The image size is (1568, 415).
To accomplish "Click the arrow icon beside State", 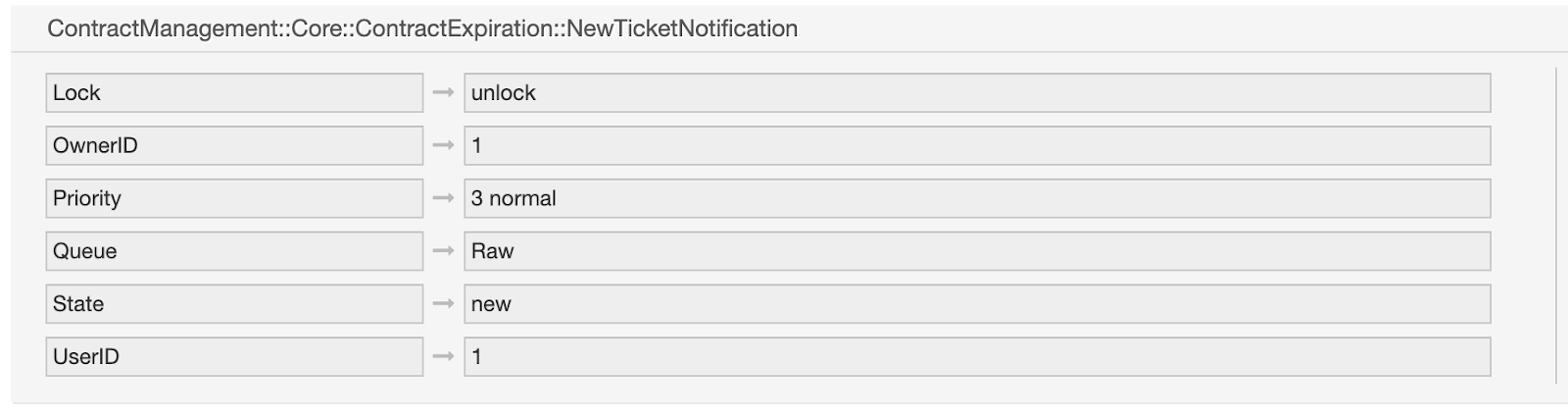I will (443, 304).
